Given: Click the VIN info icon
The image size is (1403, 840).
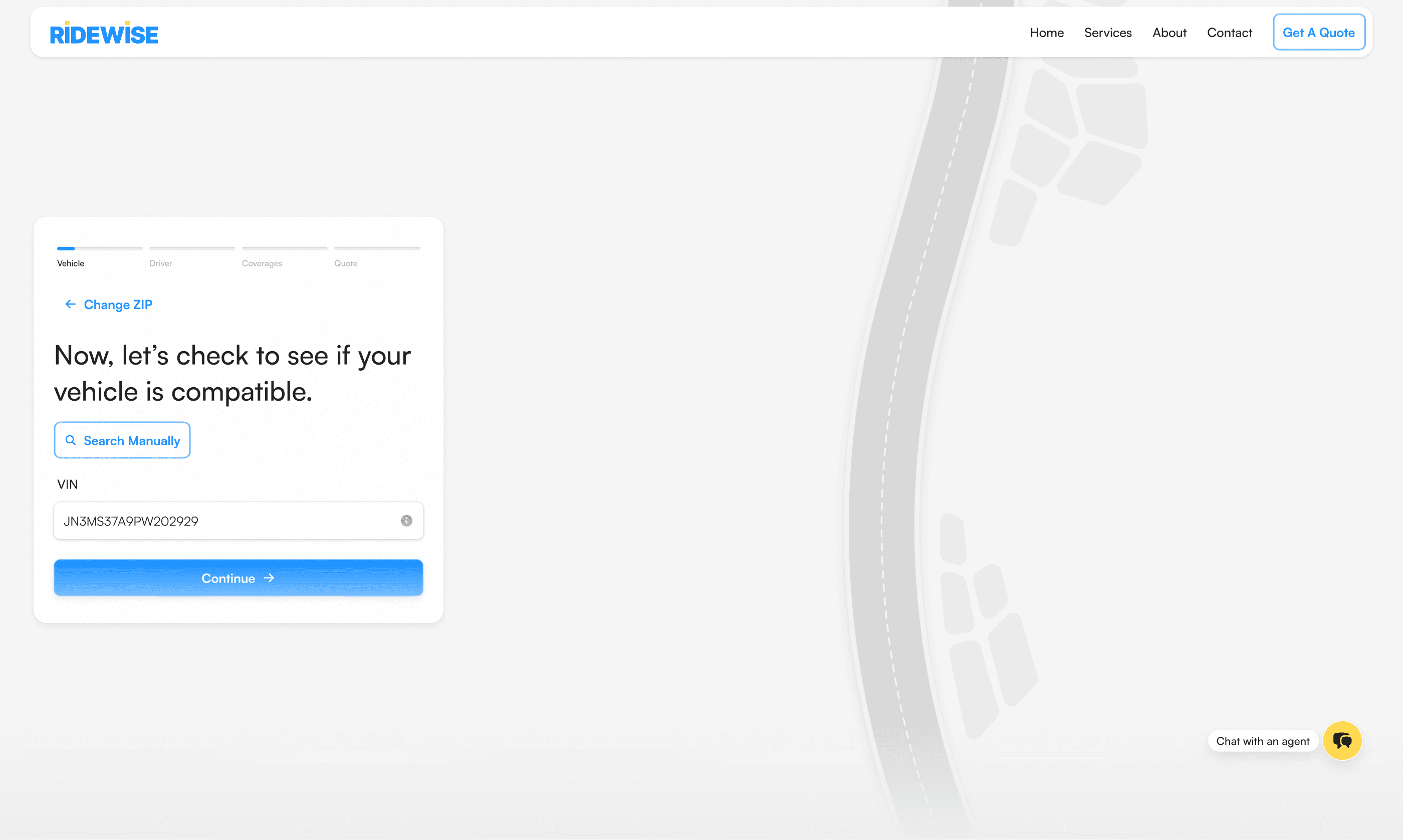Looking at the screenshot, I should [406, 521].
